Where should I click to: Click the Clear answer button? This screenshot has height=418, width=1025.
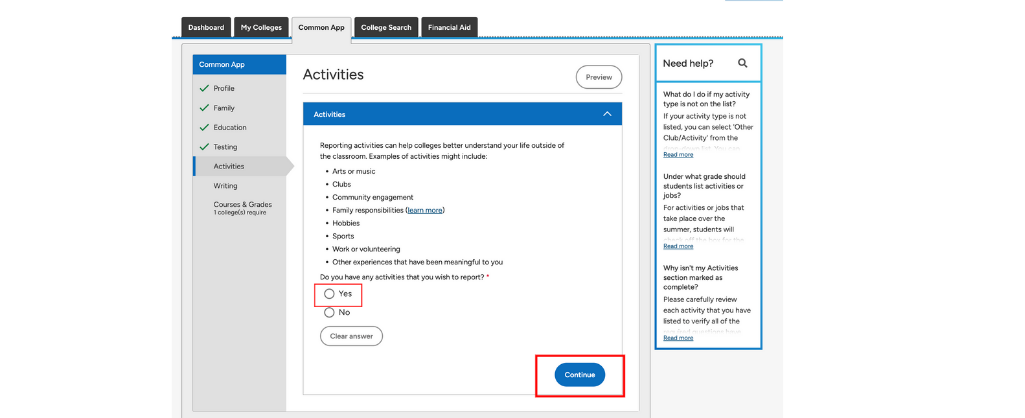[351, 336]
